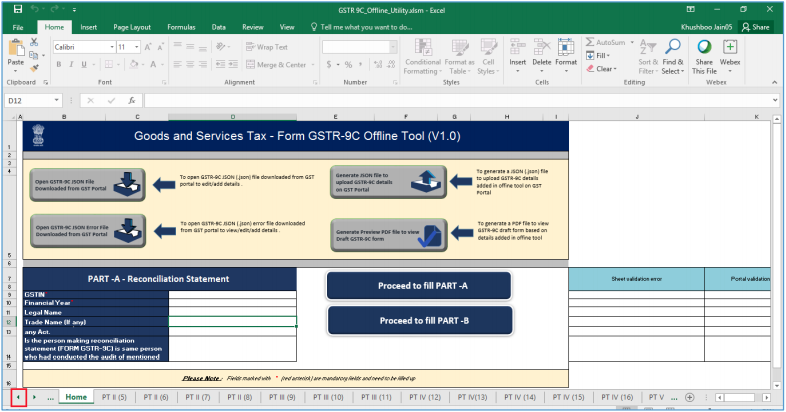Toggle Bold formatting
Viewport: 786px width, 412px height.
coord(59,64)
